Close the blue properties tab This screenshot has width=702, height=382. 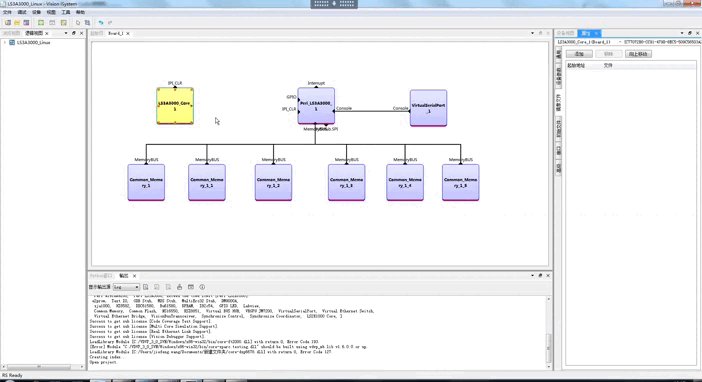596,34
